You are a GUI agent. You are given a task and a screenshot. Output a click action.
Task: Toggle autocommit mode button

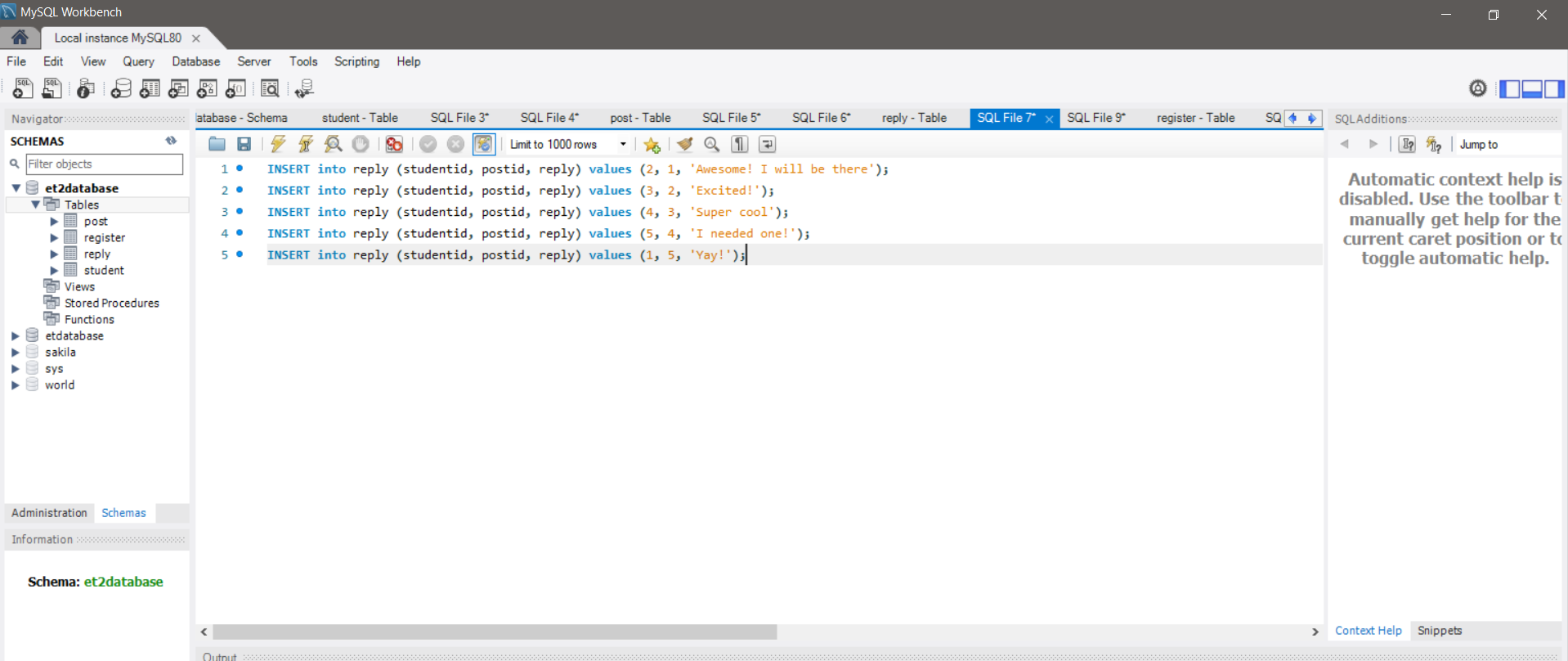(x=484, y=144)
